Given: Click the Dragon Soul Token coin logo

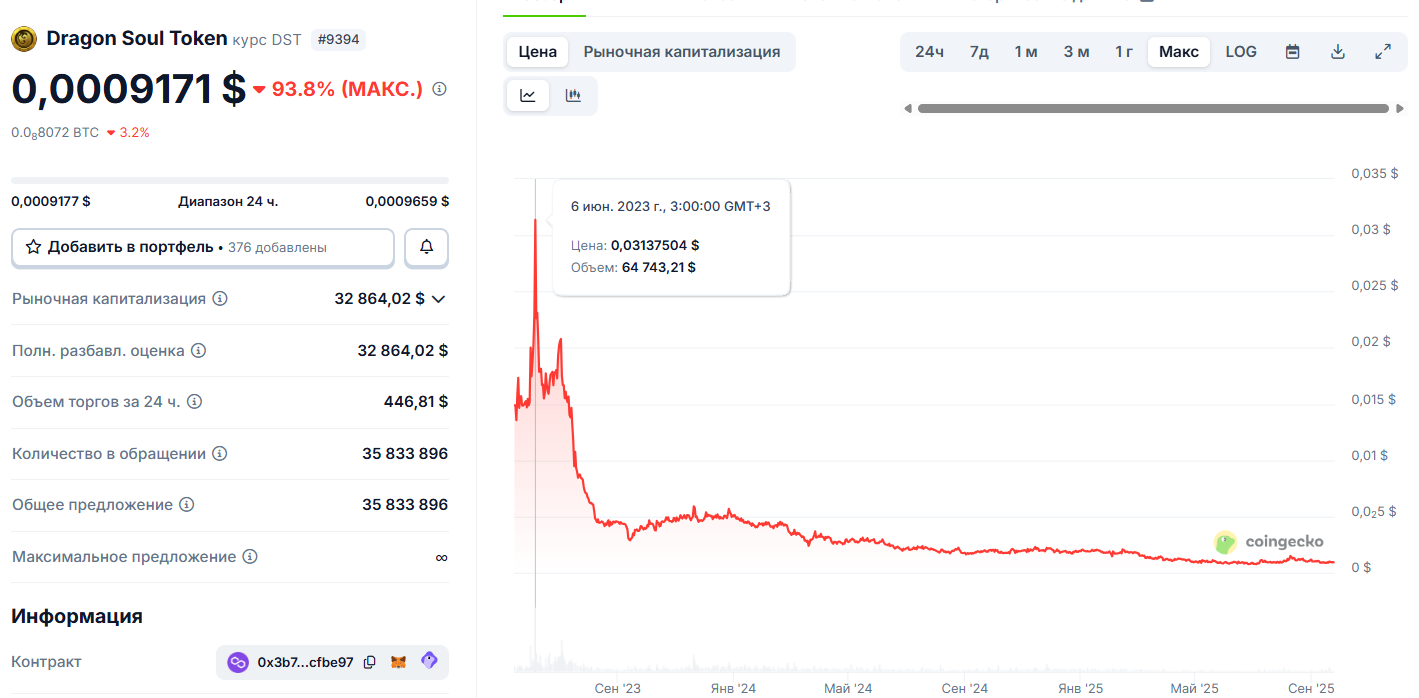Looking at the screenshot, I should coord(24,39).
